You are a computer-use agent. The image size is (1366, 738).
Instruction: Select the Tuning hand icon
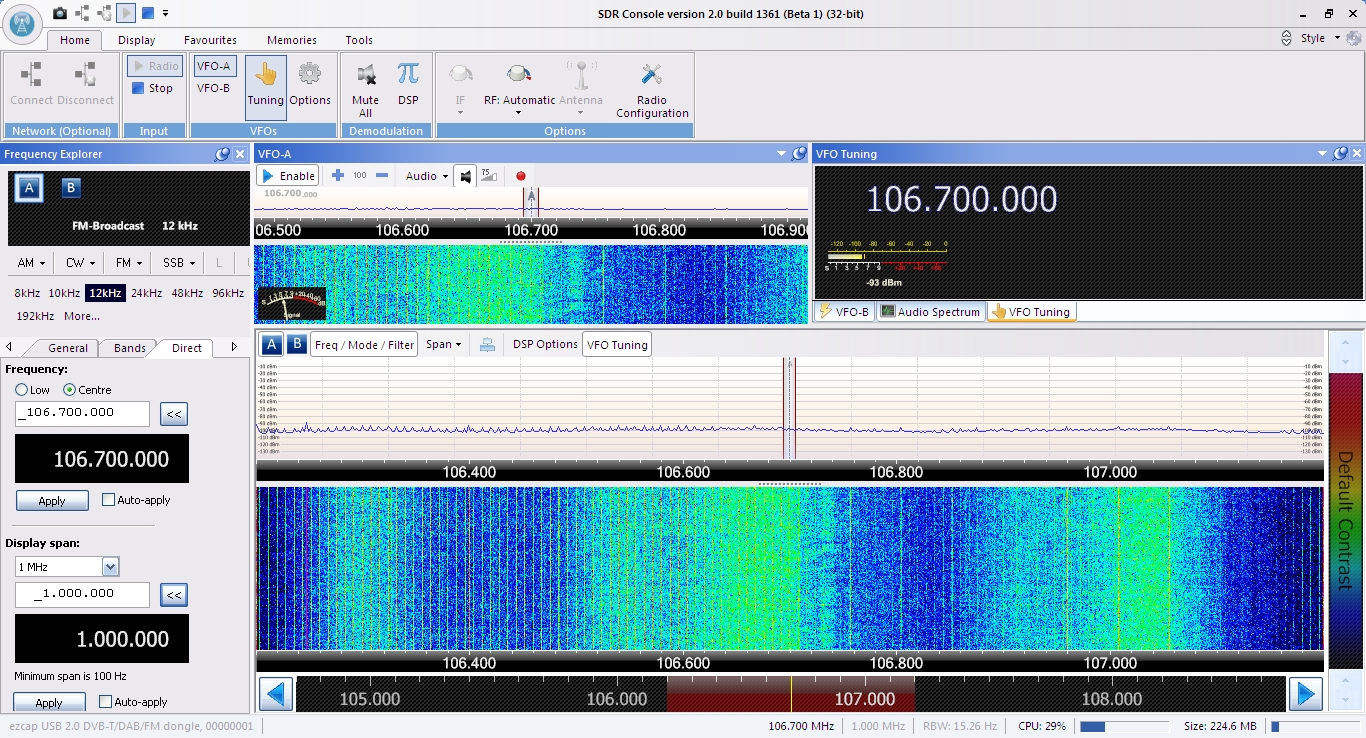(x=266, y=75)
